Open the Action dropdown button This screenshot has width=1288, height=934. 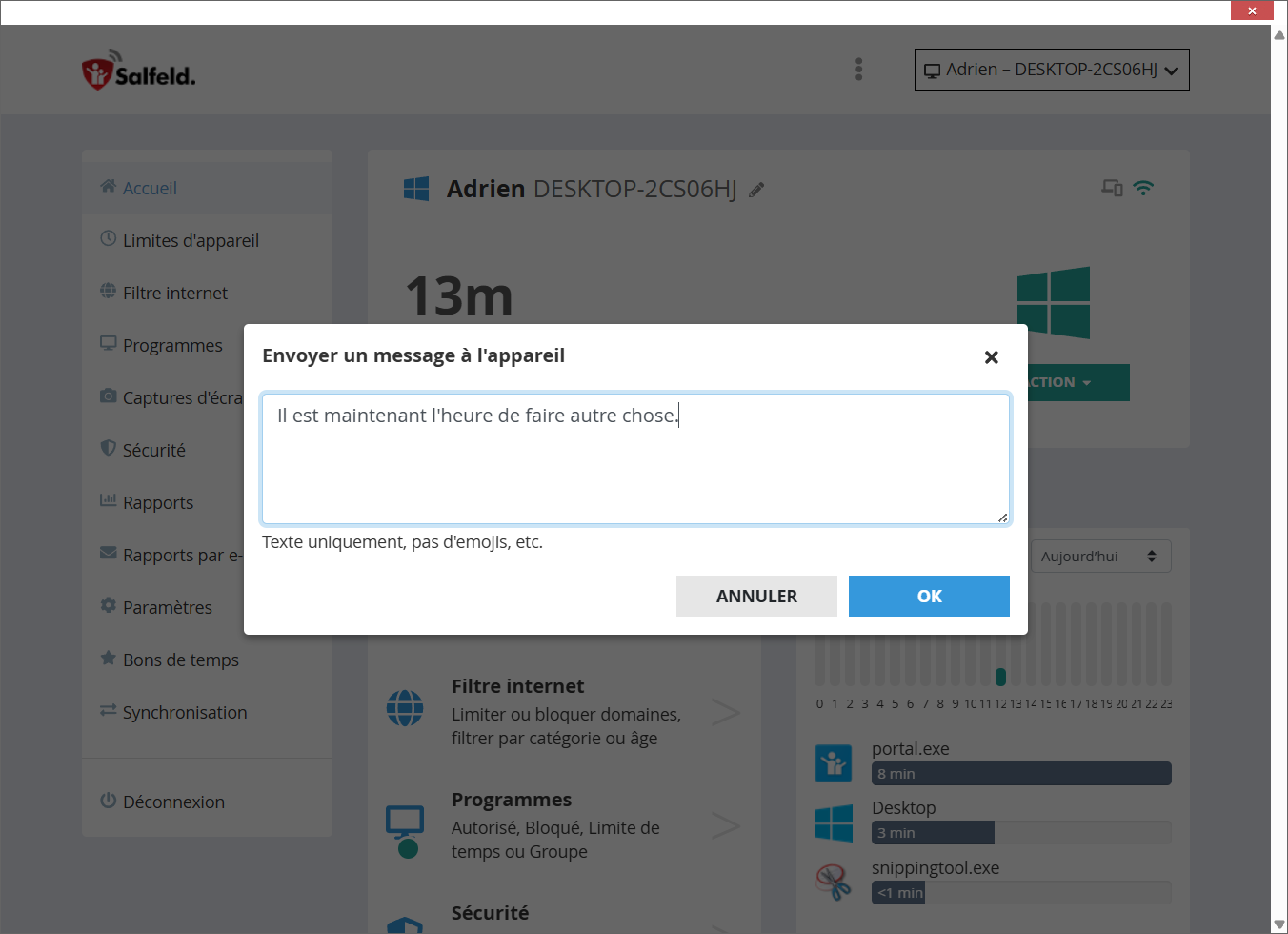[x=1078, y=382]
